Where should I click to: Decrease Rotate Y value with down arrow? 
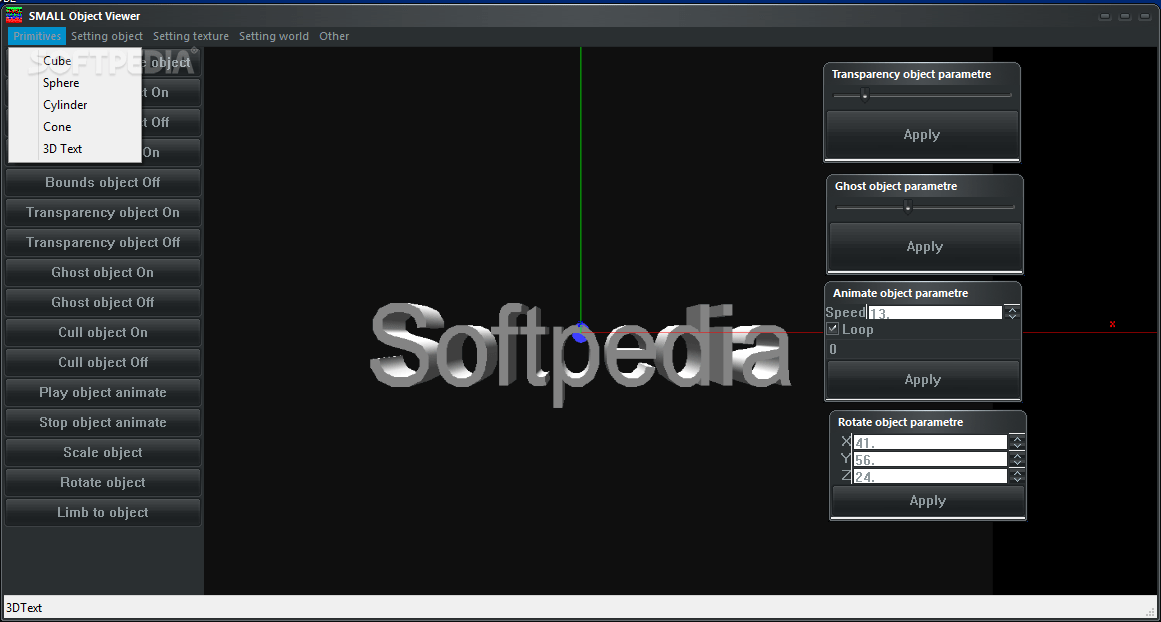pos(1017,463)
